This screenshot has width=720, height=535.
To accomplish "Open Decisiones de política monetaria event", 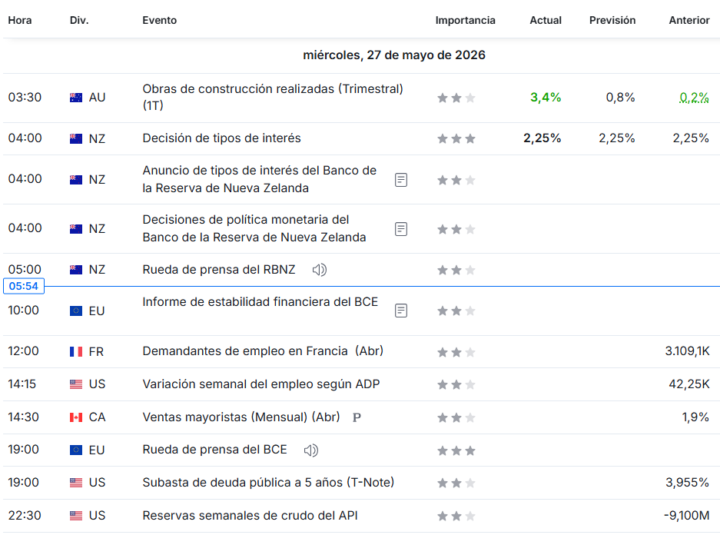I will pyautogui.click(x=254, y=228).
